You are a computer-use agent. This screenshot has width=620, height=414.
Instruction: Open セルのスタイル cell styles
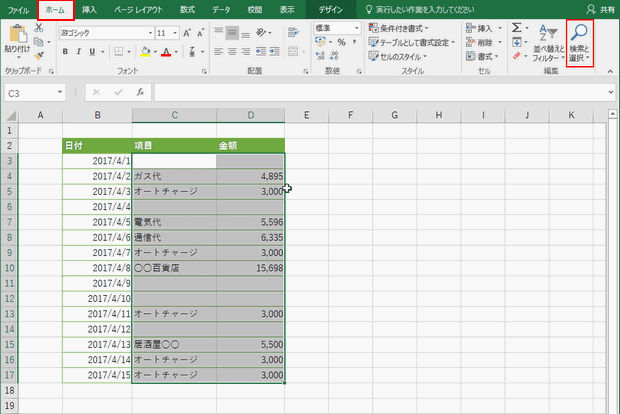pyautogui.click(x=398, y=57)
